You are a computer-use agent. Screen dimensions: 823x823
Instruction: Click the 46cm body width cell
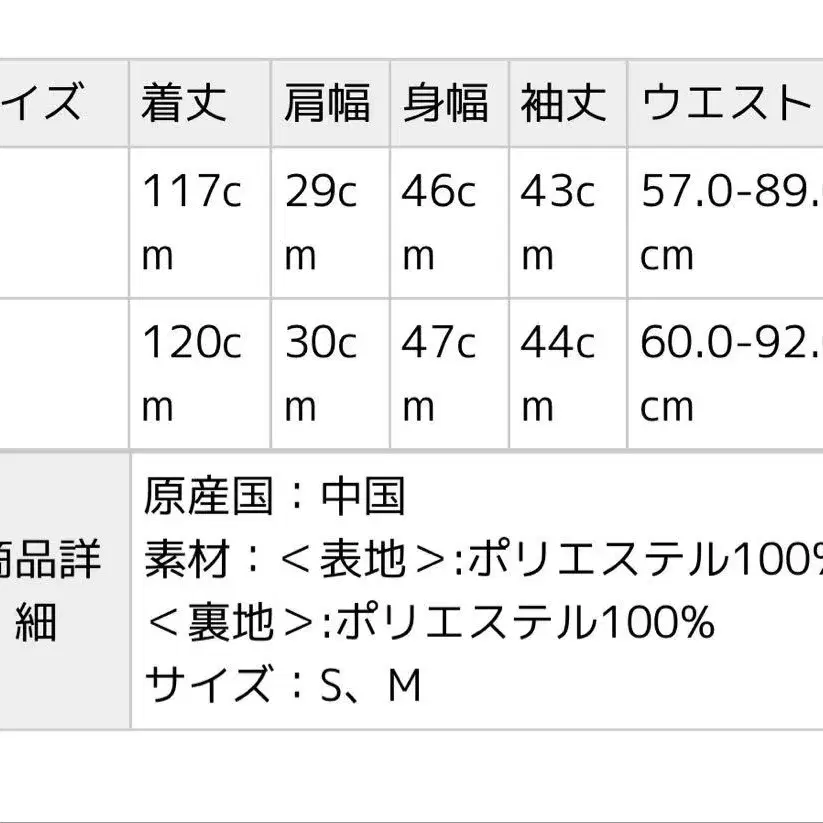[440, 222]
